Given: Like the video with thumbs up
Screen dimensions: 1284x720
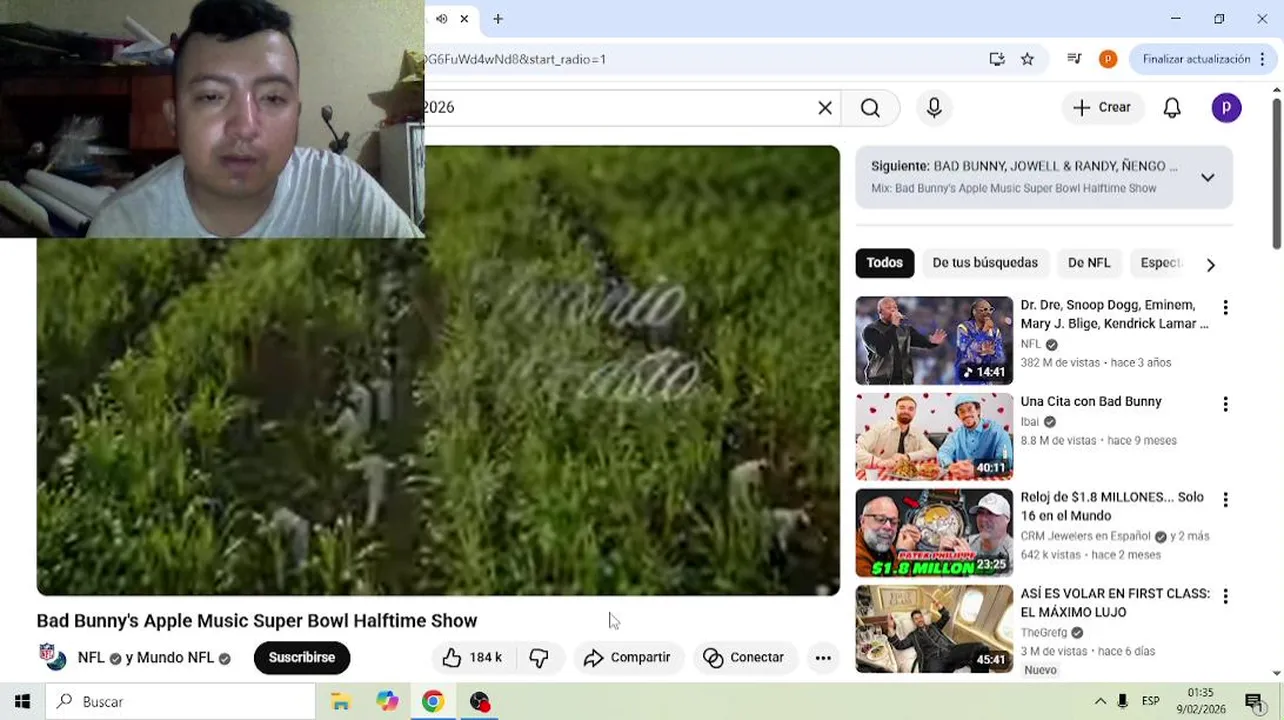Looking at the screenshot, I should click(474, 658).
